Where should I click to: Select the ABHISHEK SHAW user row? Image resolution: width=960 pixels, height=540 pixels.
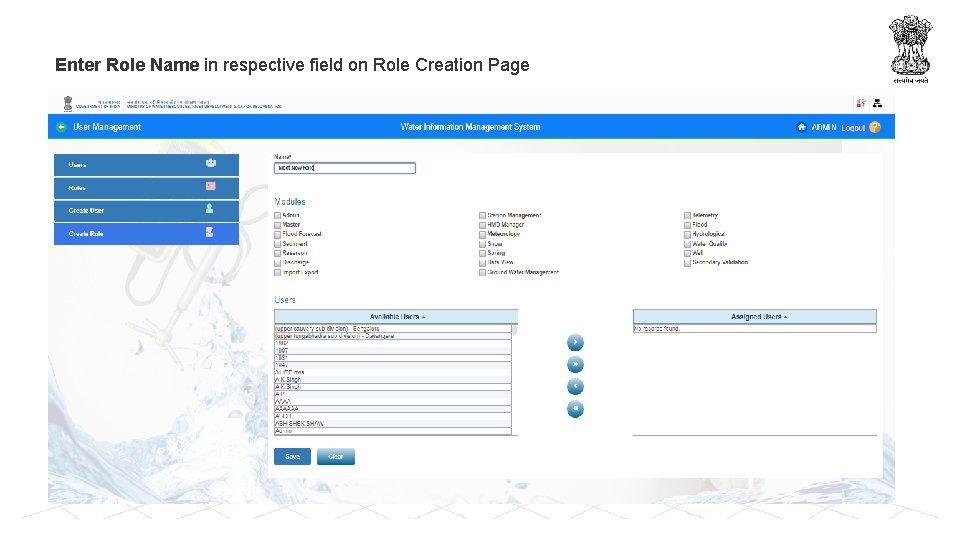coord(392,424)
